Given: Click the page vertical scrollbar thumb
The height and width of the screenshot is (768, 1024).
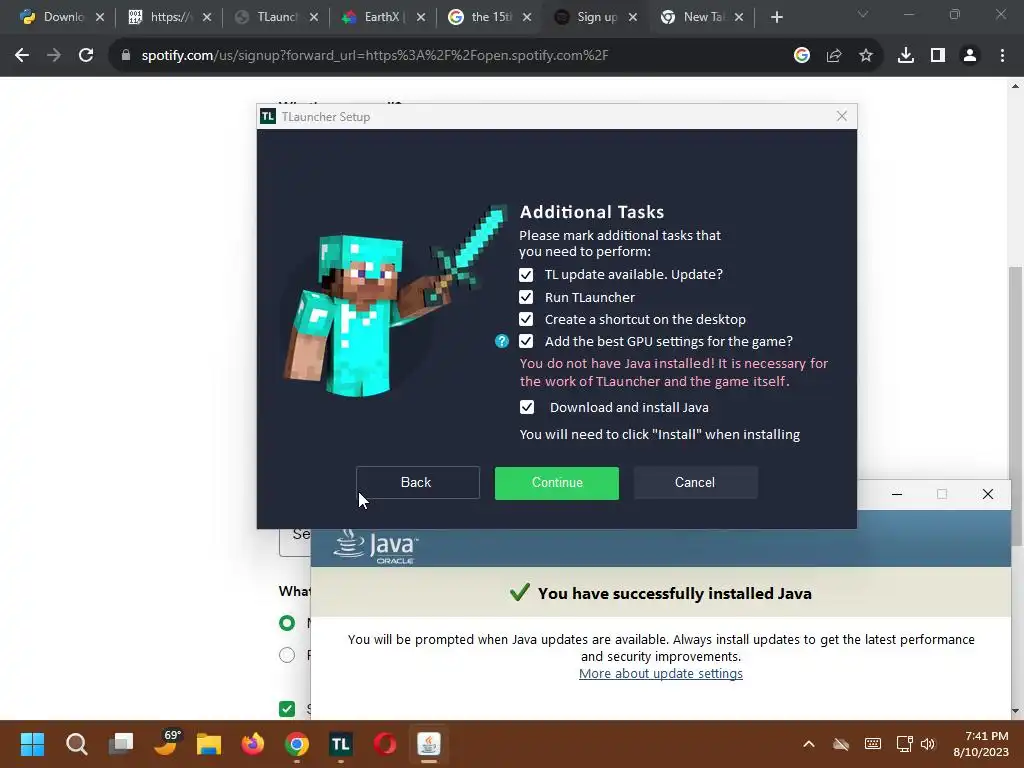Looking at the screenshot, I should click(1015, 406).
